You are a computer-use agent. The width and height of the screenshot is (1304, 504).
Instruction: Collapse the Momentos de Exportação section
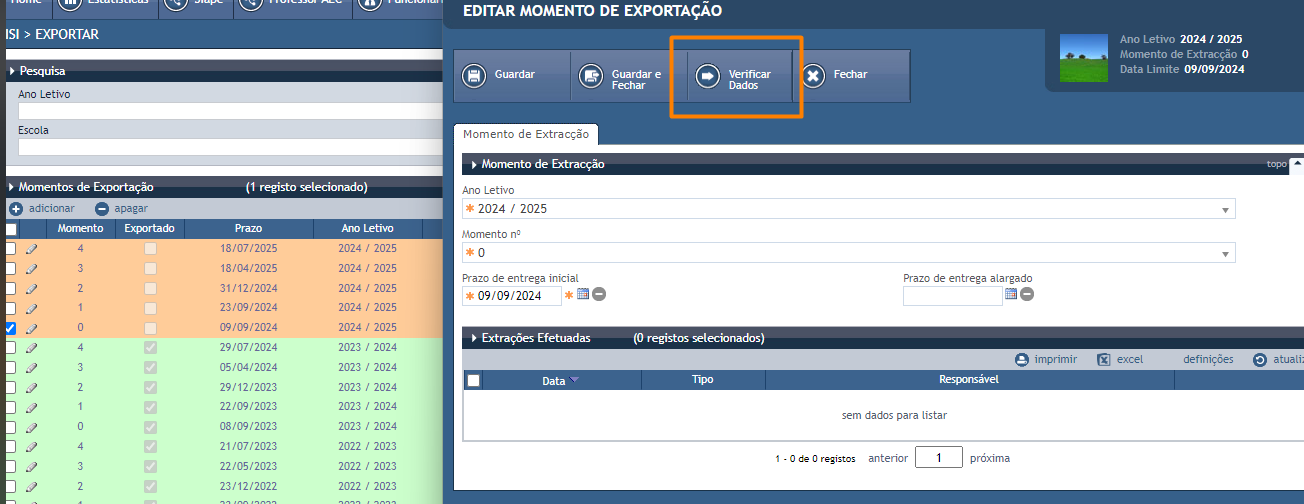pos(12,187)
